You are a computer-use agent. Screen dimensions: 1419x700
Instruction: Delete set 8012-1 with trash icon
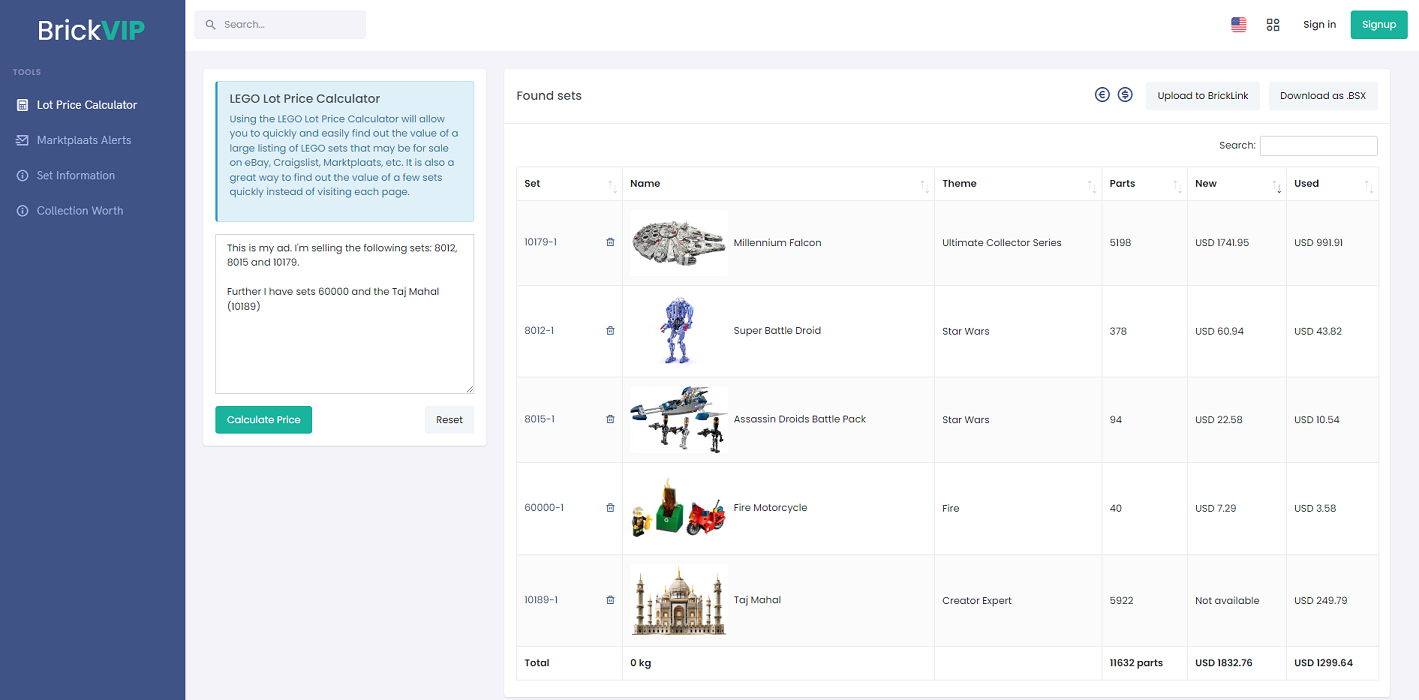610,330
